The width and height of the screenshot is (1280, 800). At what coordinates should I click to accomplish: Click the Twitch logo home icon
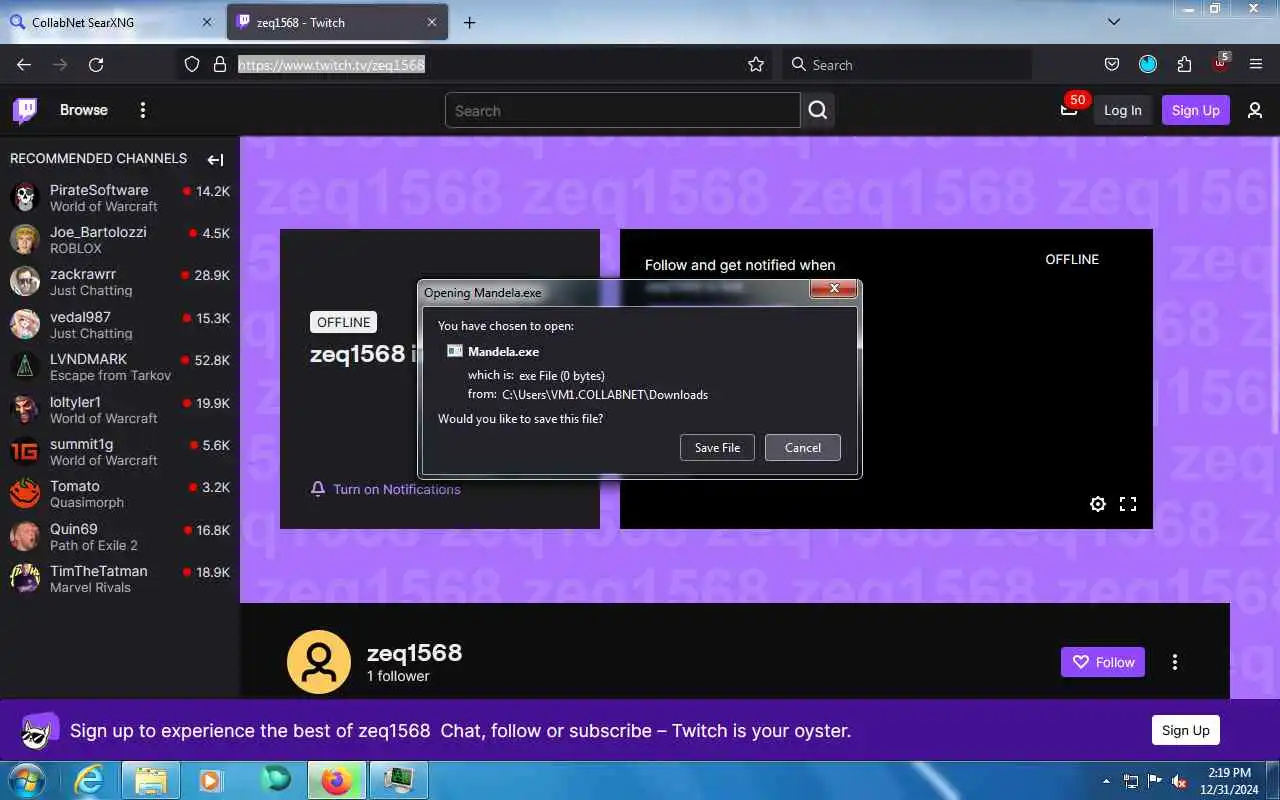click(25, 110)
